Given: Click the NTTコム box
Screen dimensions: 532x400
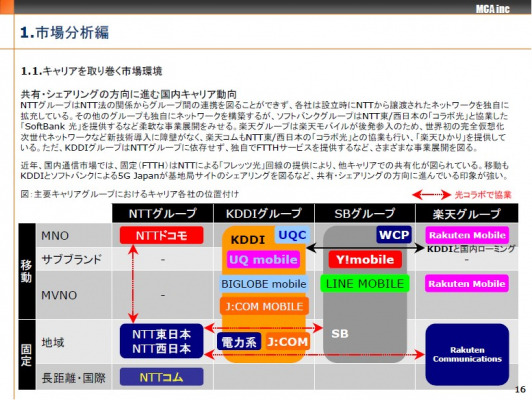Looking at the screenshot, I should coord(162,377).
